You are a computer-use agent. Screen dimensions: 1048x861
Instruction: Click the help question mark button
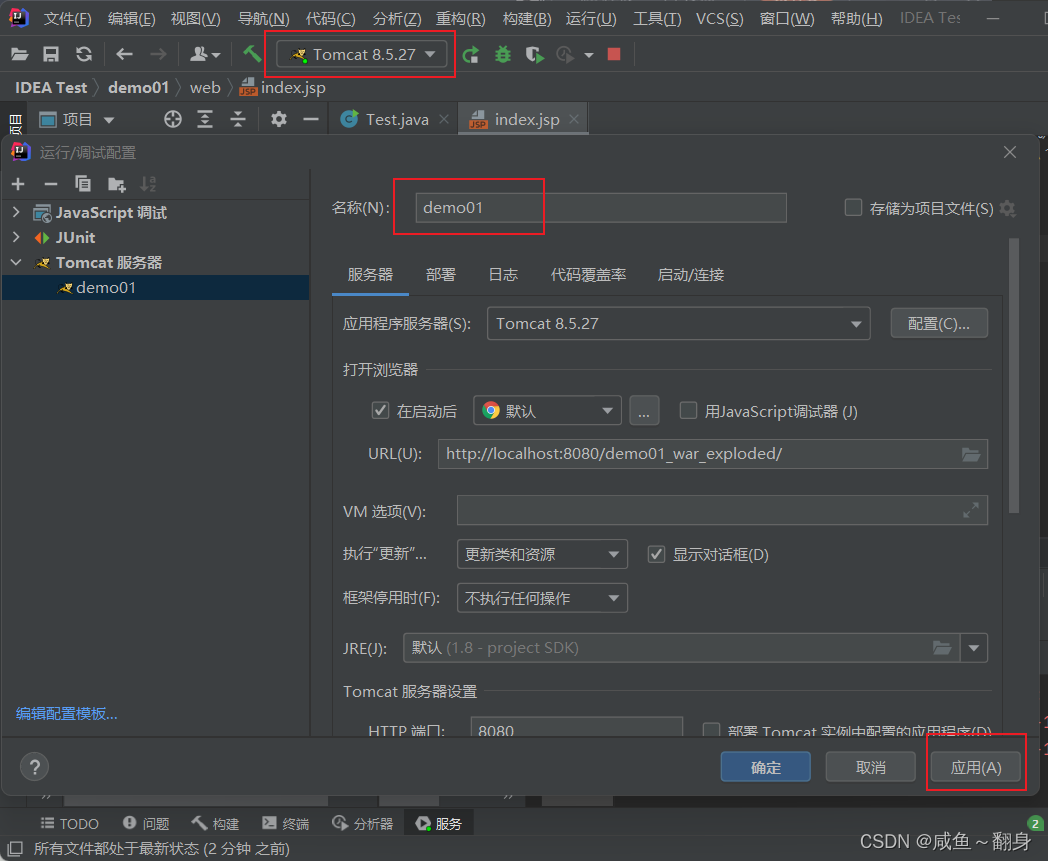(x=35, y=767)
